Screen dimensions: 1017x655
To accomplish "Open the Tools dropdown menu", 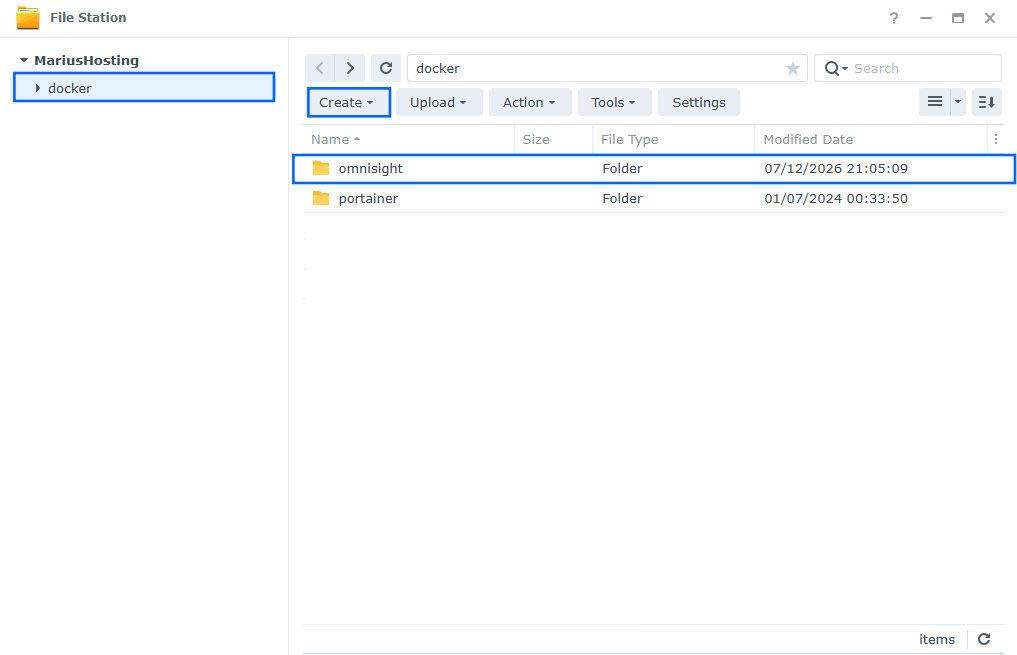I will click(614, 102).
